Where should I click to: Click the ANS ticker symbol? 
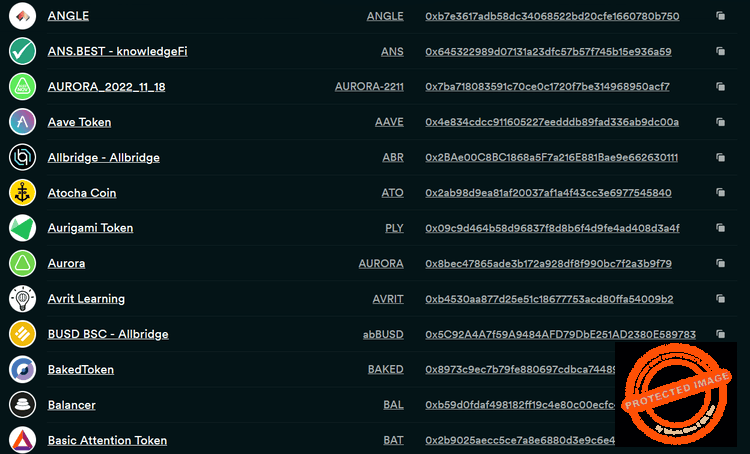tap(392, 51)
